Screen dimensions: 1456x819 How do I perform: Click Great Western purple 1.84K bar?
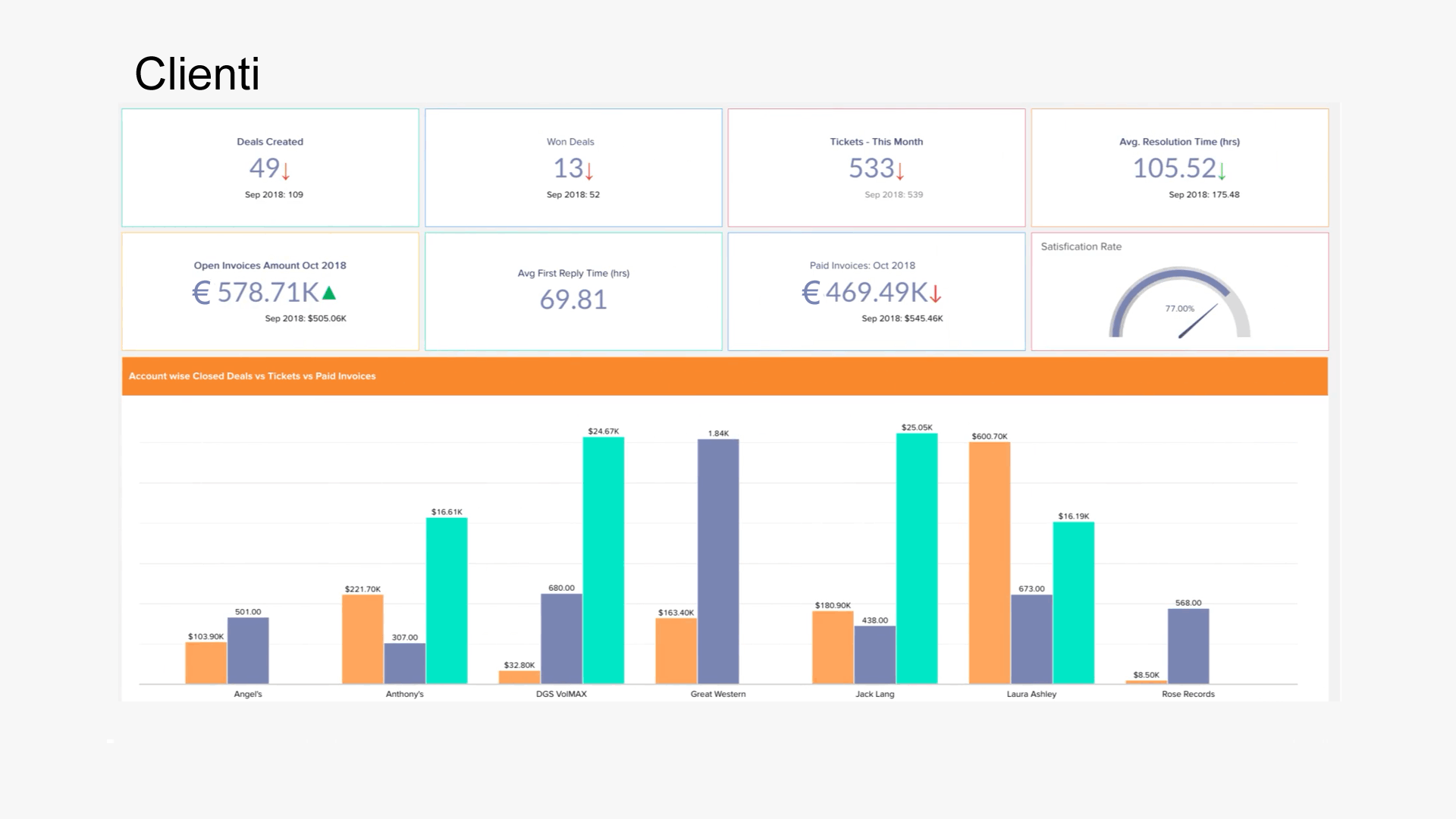click(718, 562)
